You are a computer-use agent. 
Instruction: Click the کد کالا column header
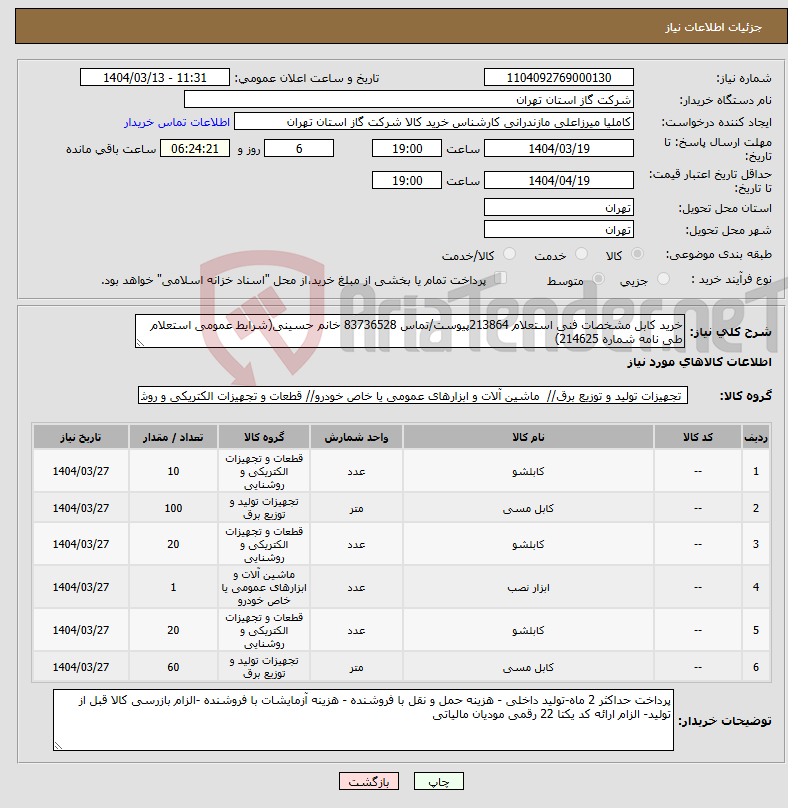tap(698, 437)
